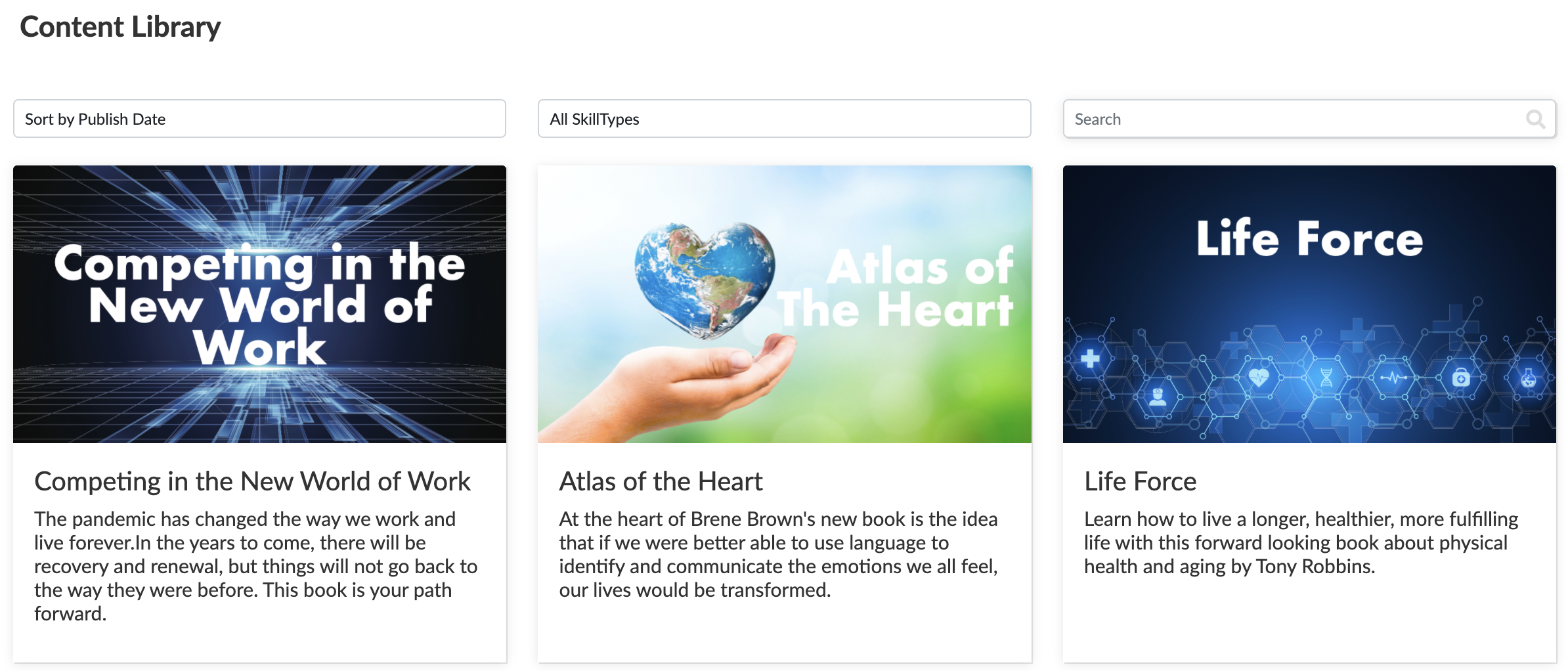Focus the Search input field
The height and width of the screenshot is (671, 1568).
1294,119
